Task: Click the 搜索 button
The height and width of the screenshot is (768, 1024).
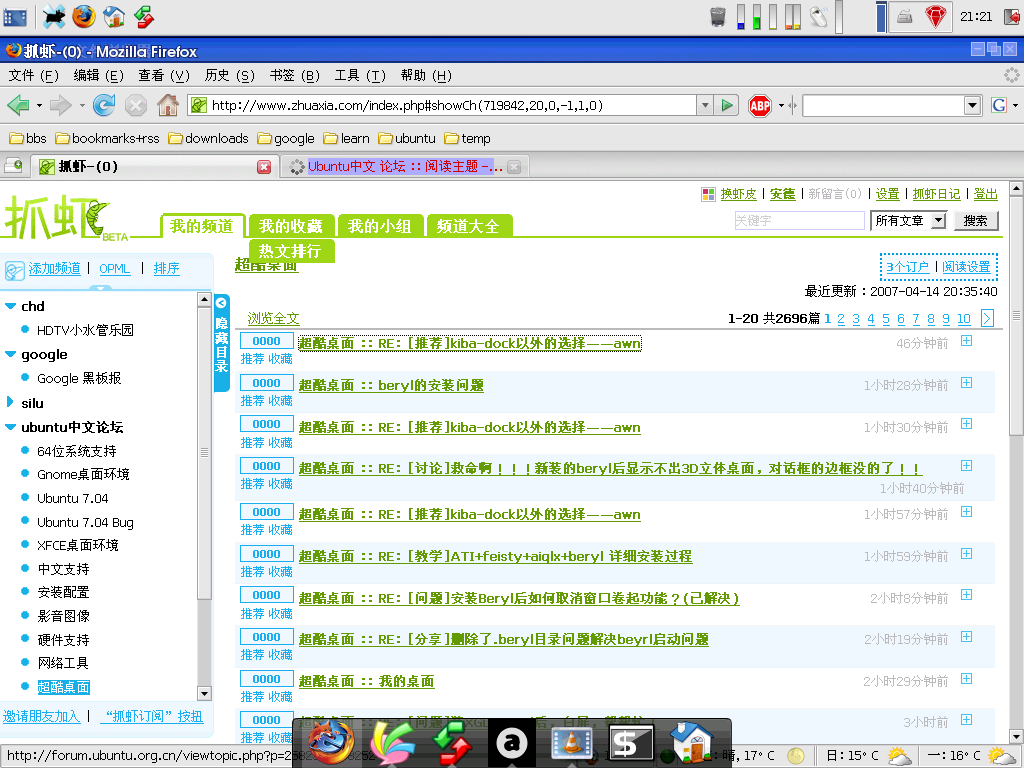Action: point(976,221)
